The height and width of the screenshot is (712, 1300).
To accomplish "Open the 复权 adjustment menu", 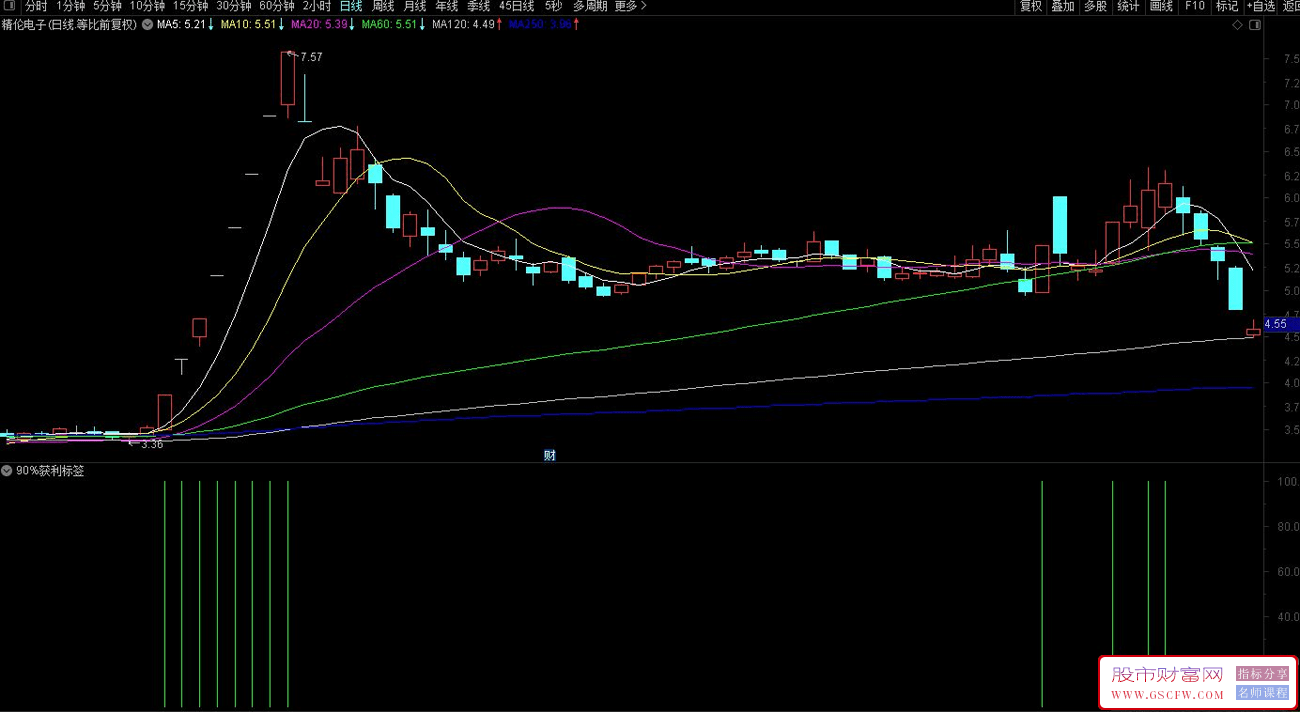I will point(1031,6).
